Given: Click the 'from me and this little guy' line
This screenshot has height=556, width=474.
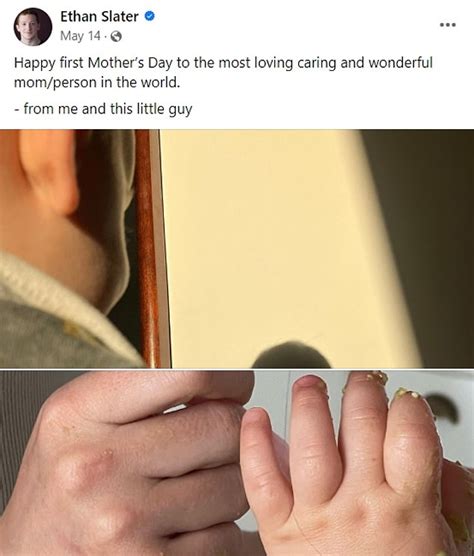Looking at the screenshot, I should (103, 109).
